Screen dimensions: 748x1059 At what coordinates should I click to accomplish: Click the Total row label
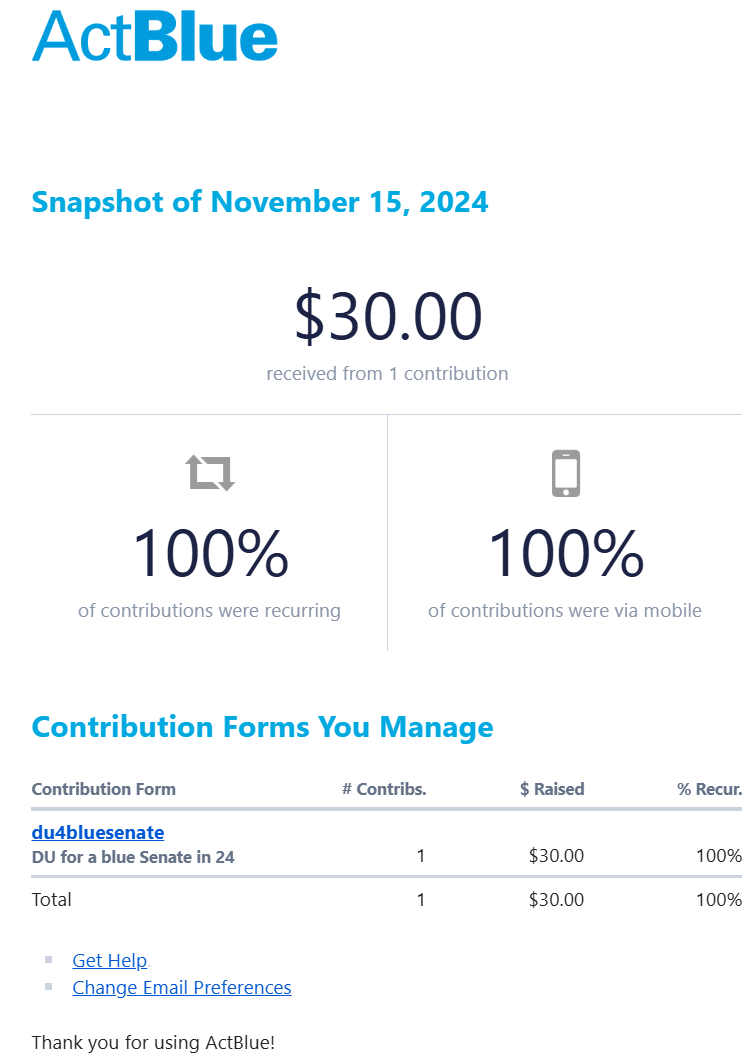pyautogui.click(x=51, y=900)
